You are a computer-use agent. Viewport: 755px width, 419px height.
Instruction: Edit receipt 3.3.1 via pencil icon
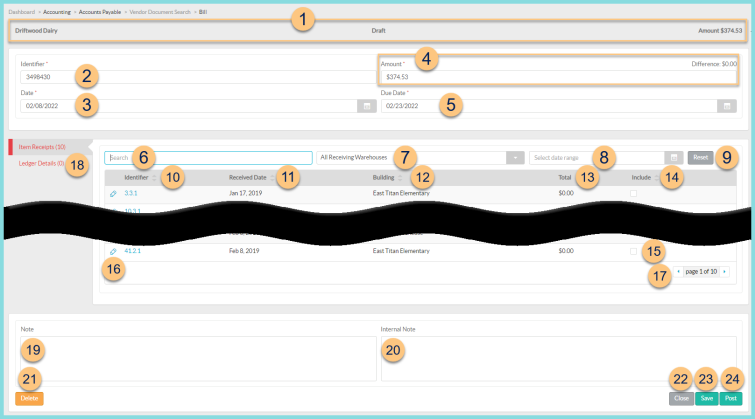(113, 194)
